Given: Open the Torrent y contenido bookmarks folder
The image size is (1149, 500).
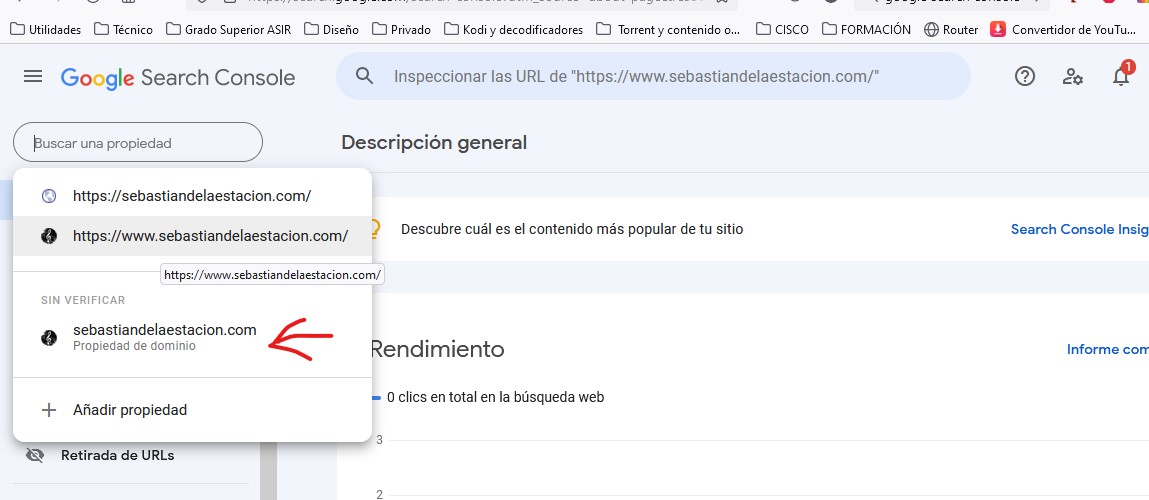Looking at the screenshot, I should (x=668, y=29).
